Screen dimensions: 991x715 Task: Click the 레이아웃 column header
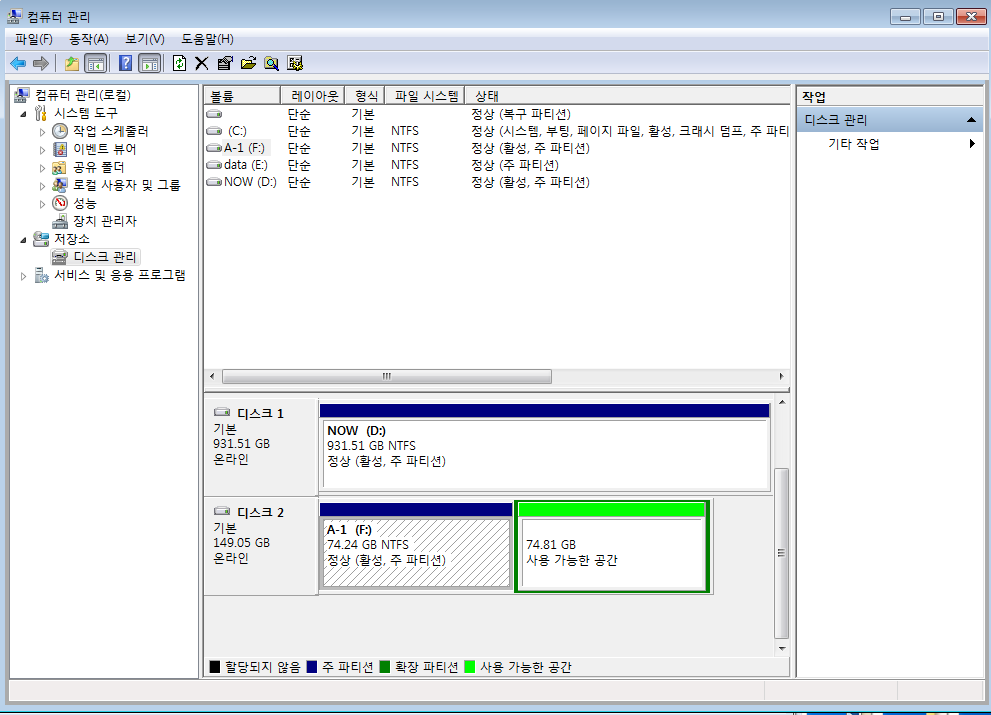[313, 96]
